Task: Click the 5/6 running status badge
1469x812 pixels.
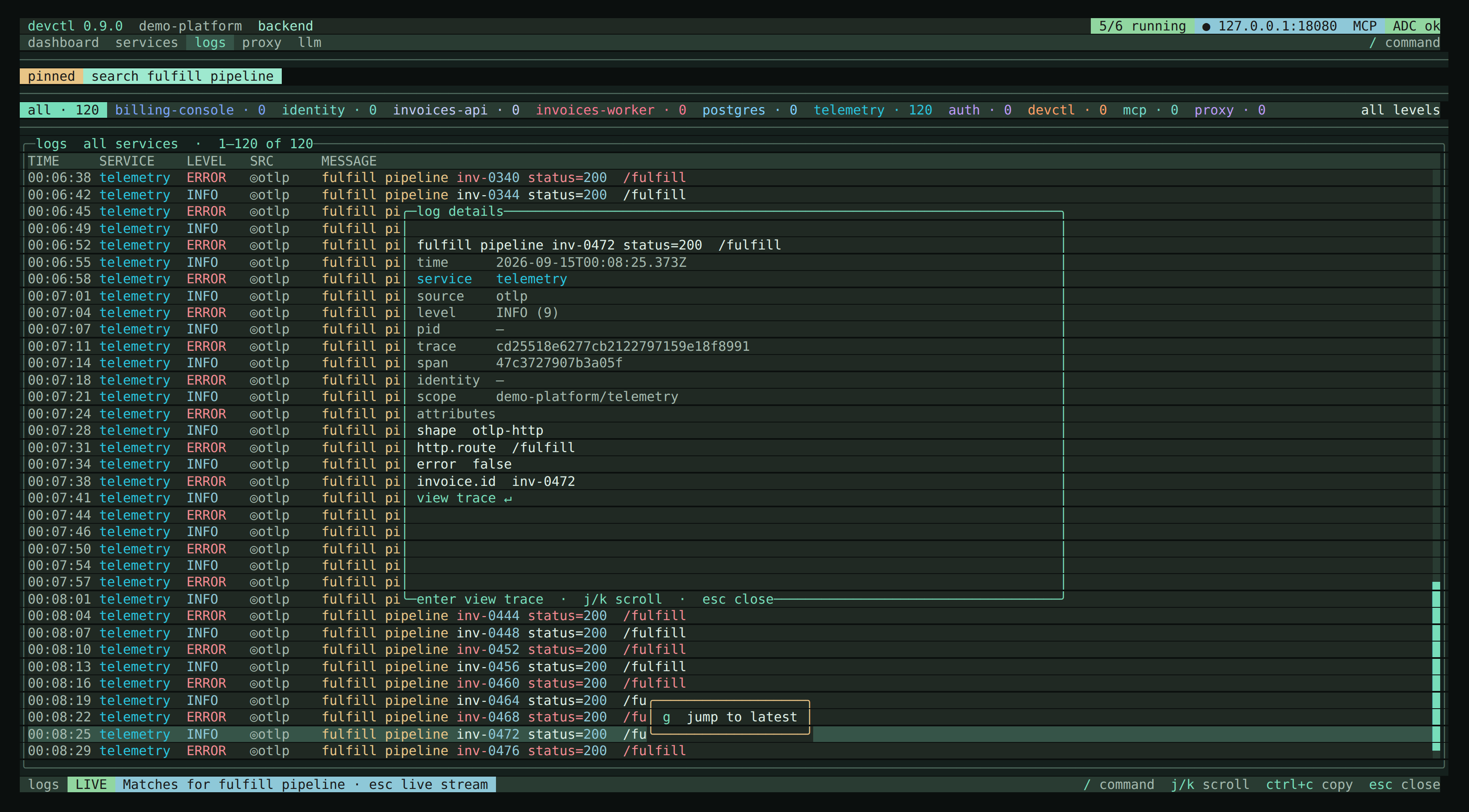Action: pyautogui.click(x=1142, y=26)
